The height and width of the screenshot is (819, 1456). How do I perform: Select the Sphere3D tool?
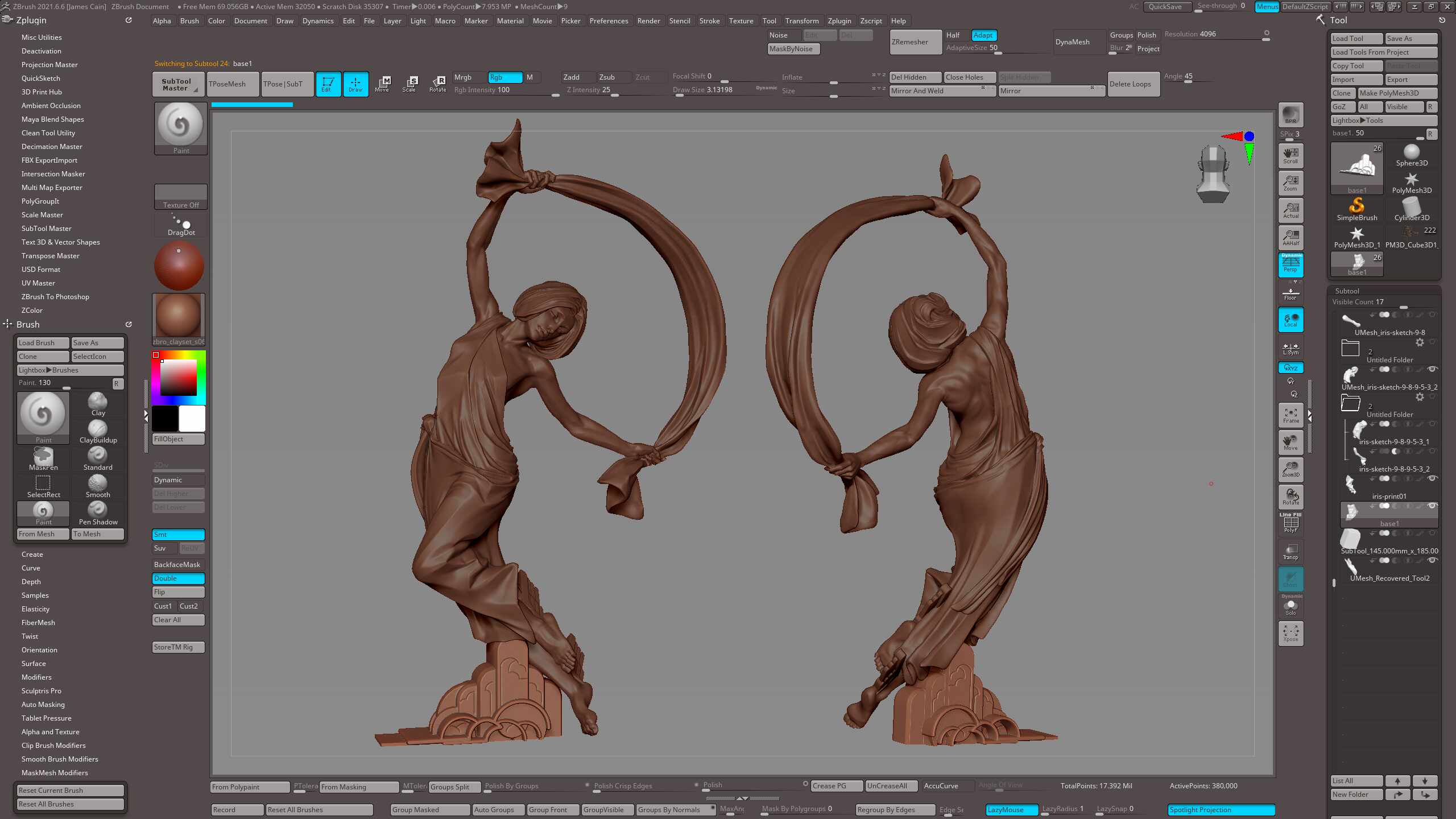coord(1412,155)
